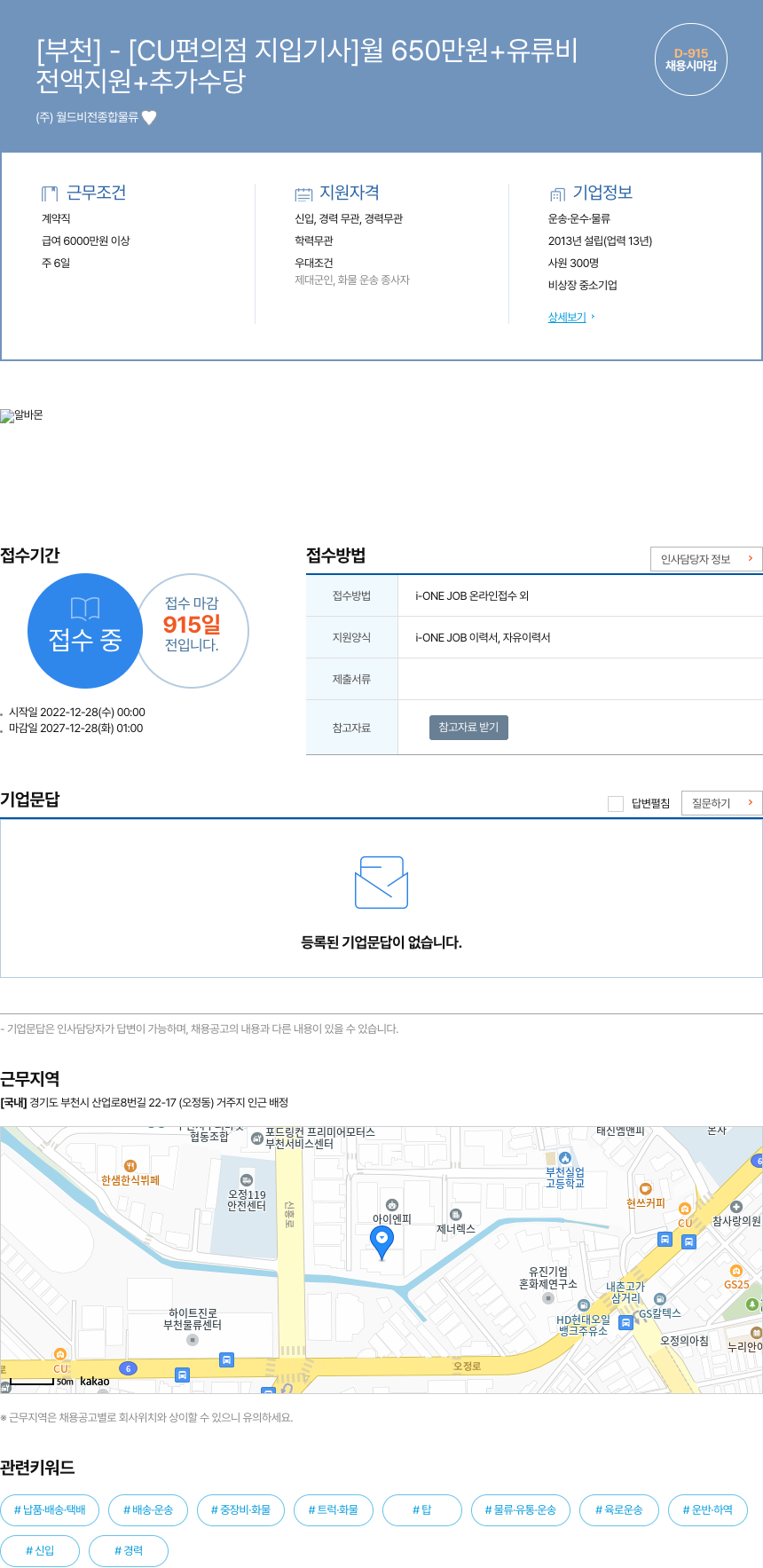Click the 제너렉스 marker on map
Screen dimensions: 763x1568
point(456,1214)
